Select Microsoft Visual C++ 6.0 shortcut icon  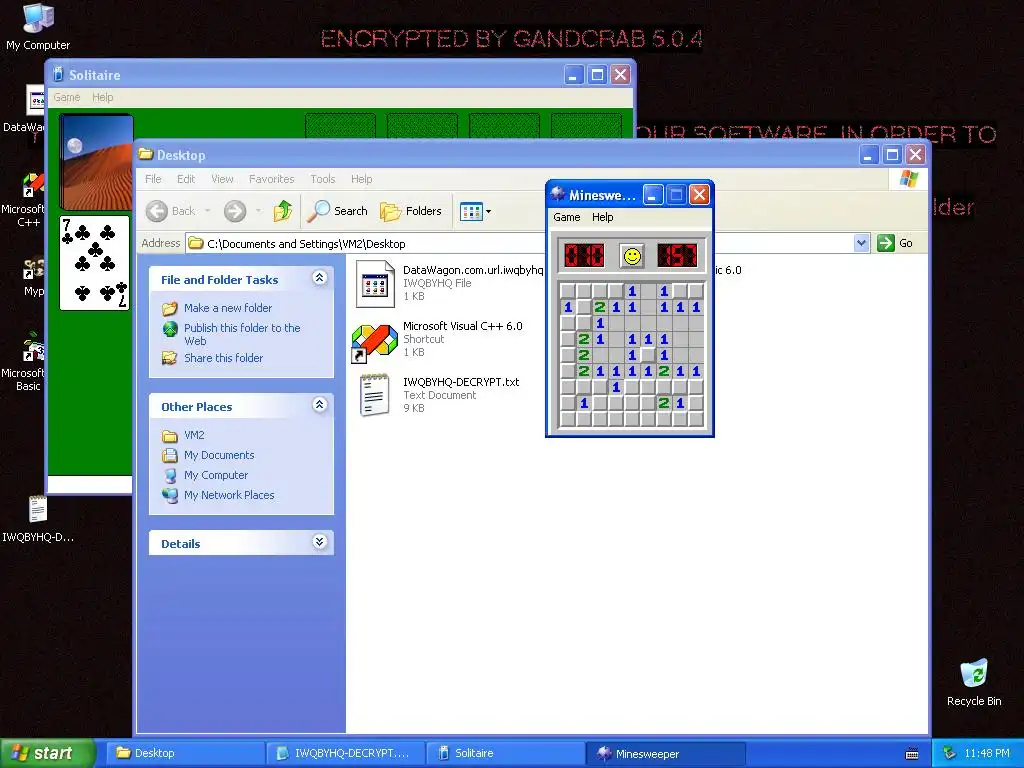(x=374, y=342)
